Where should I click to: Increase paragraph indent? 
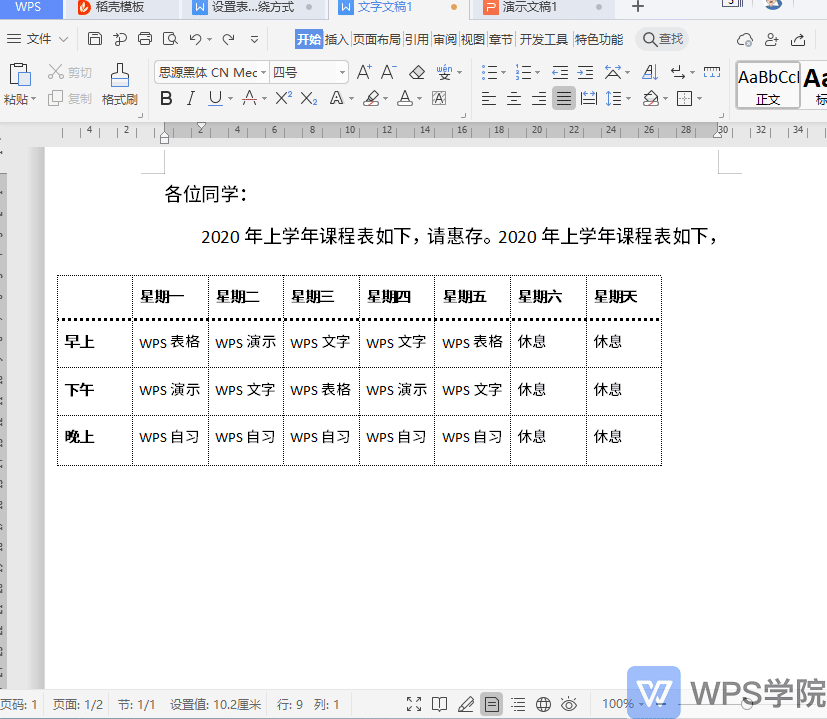click(585, 72)
